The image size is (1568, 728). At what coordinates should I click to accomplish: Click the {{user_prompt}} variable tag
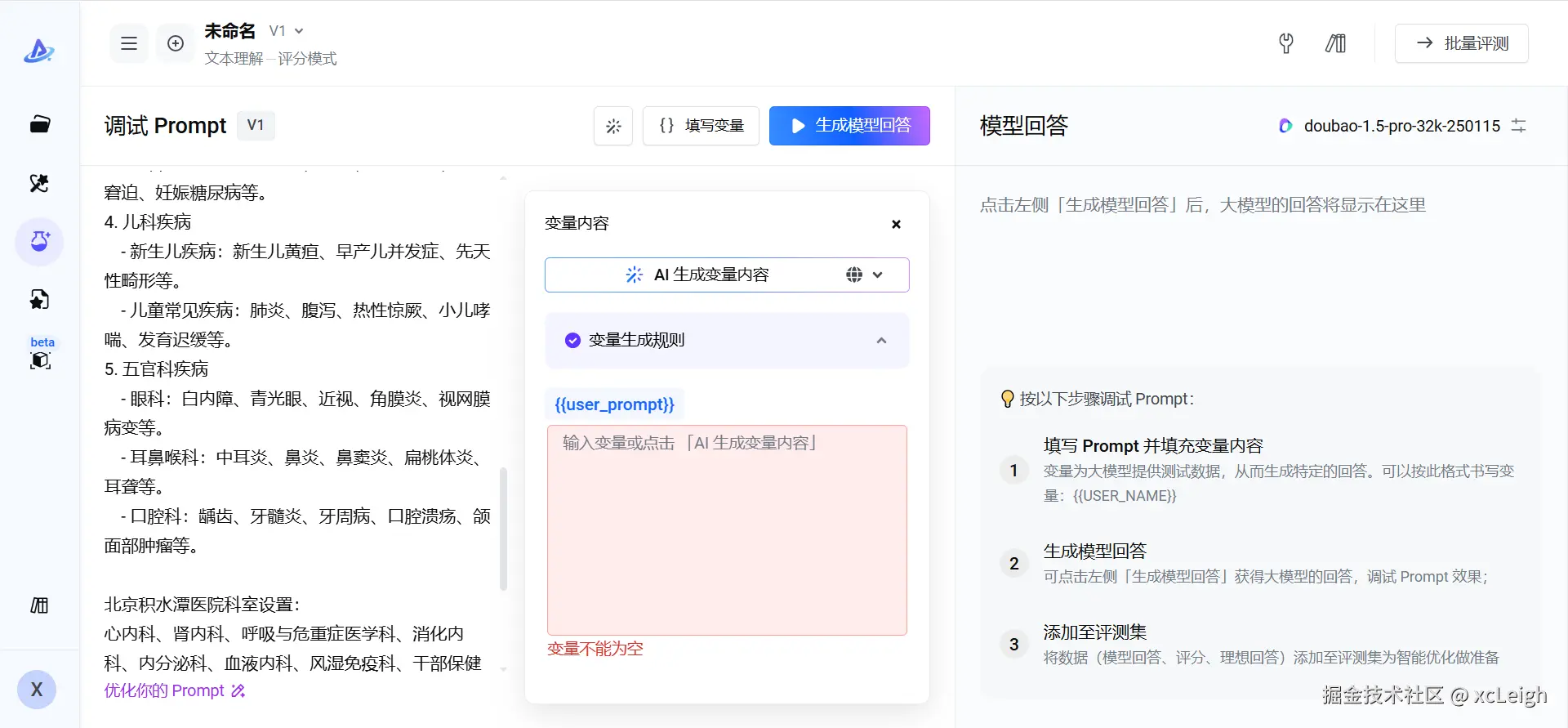pos(614,404)
